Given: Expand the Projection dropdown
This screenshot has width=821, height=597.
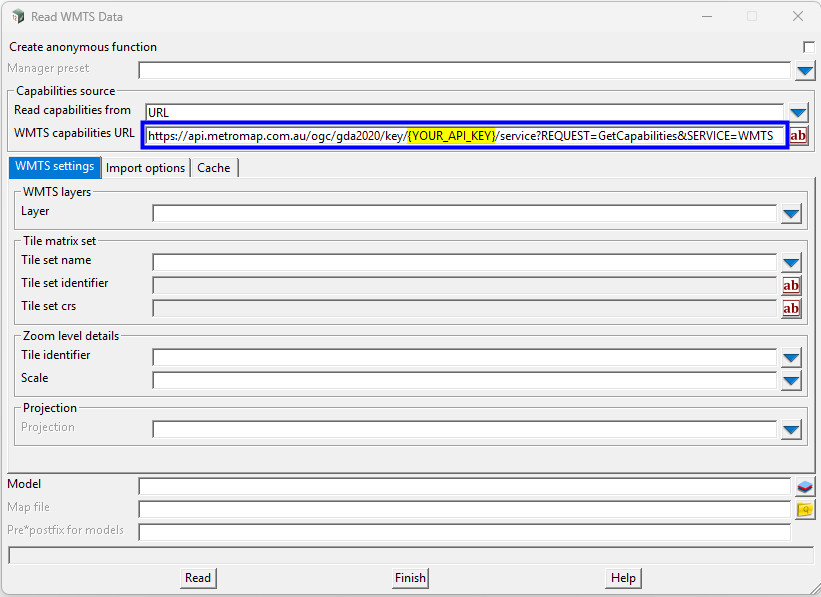Looking at the screenshot, I should point(791,428).
